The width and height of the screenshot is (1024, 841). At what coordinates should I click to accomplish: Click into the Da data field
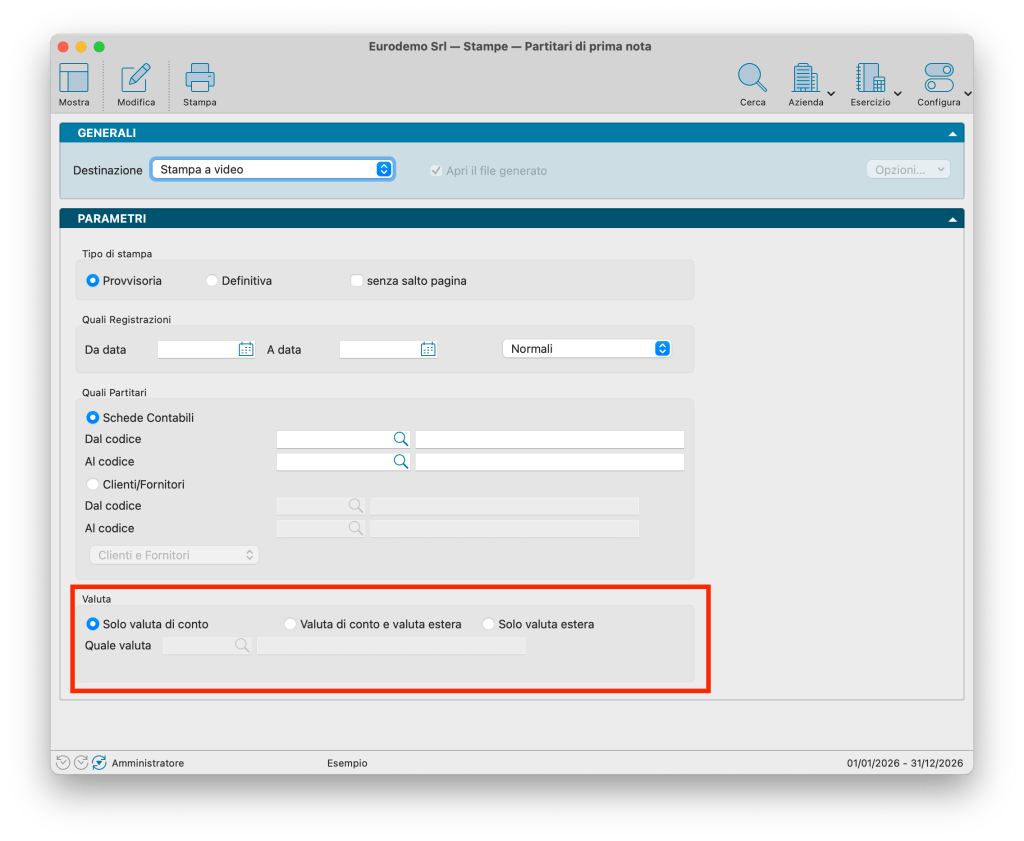tap(197, 349)
